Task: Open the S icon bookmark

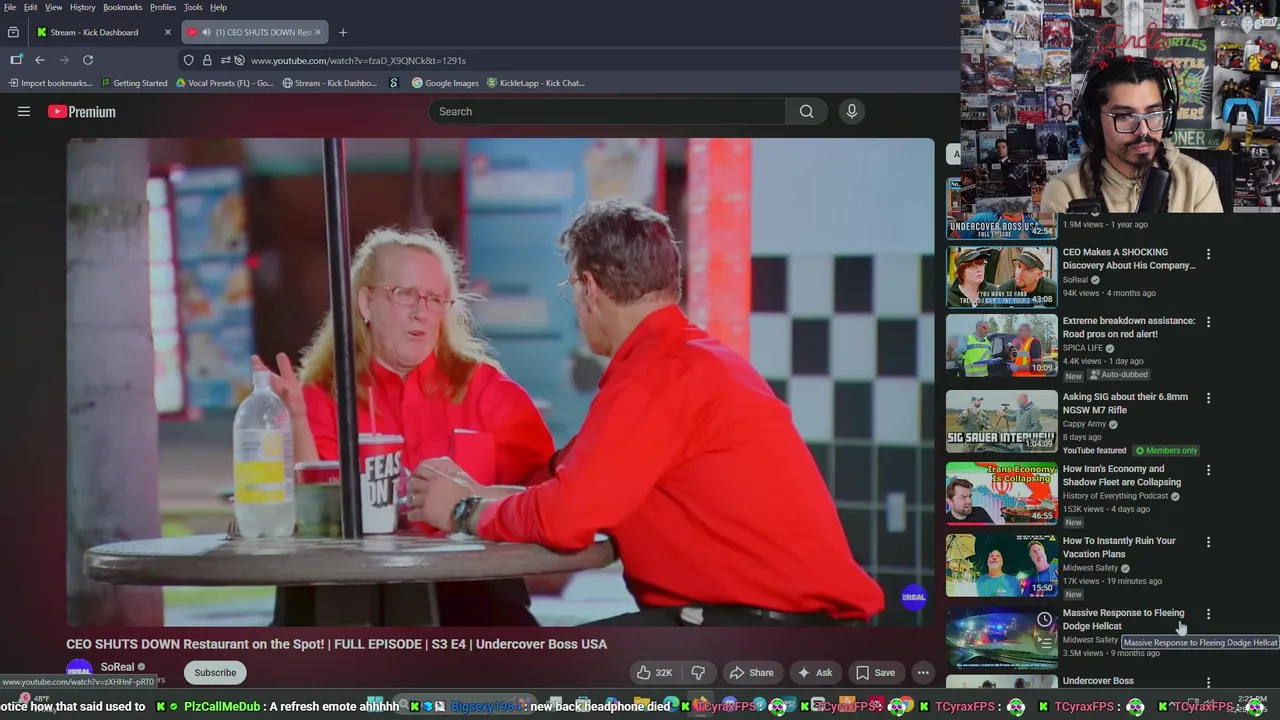Action: 394,83
